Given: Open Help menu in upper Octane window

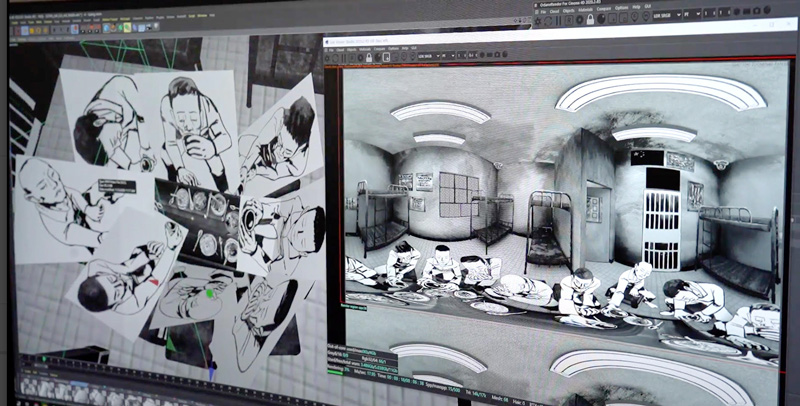Looking at the screenshot, I should (636, 7).
